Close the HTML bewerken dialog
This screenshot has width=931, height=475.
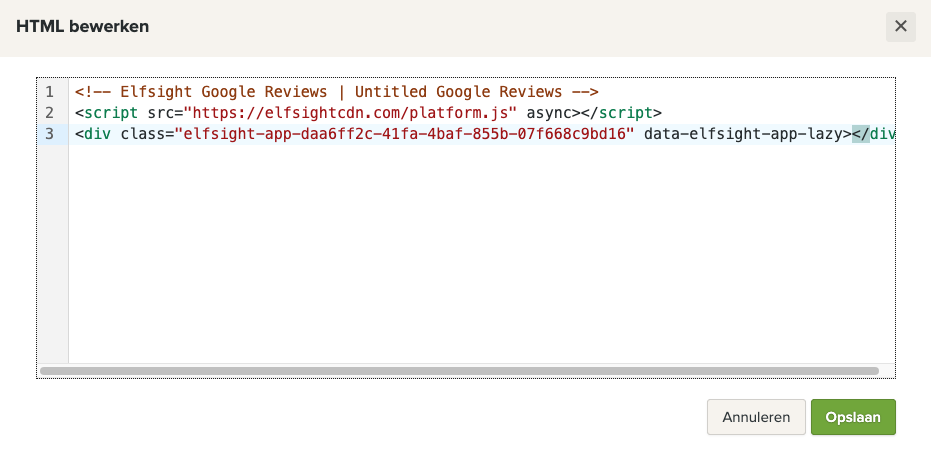click(x=900, y=27)
